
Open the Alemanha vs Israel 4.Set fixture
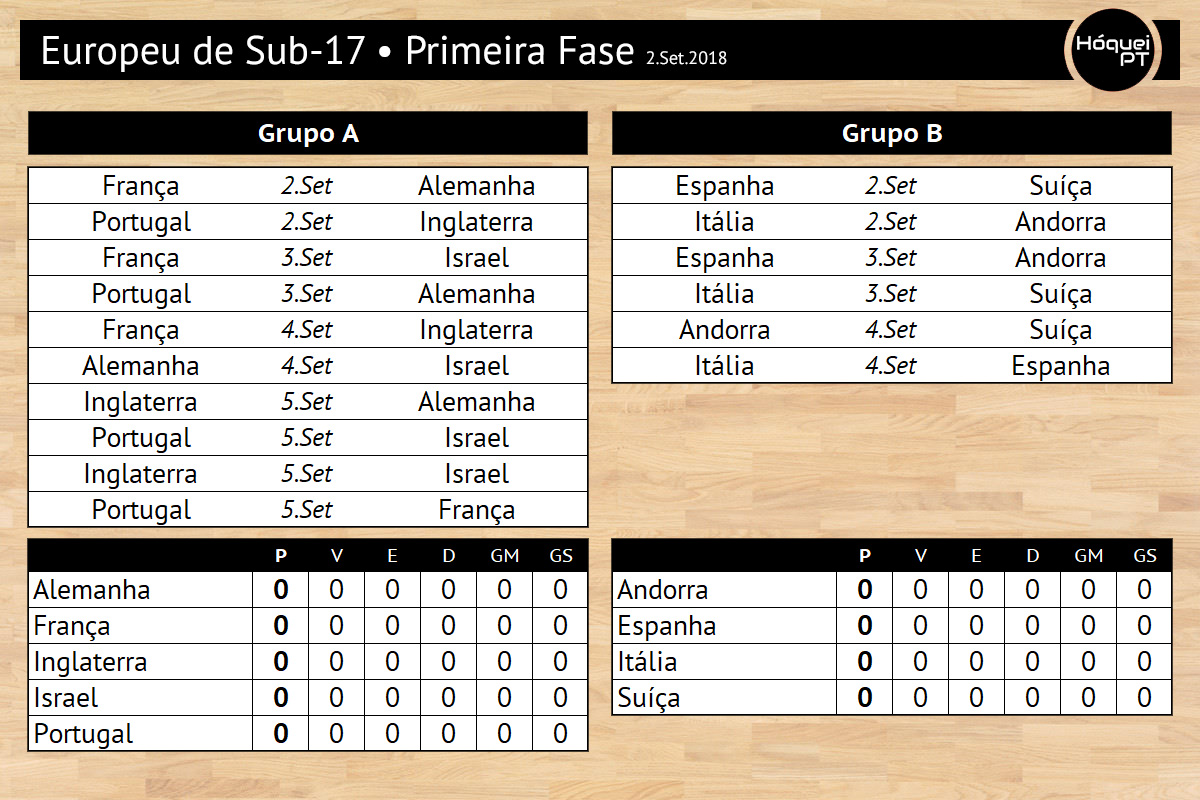click(308, 365)
